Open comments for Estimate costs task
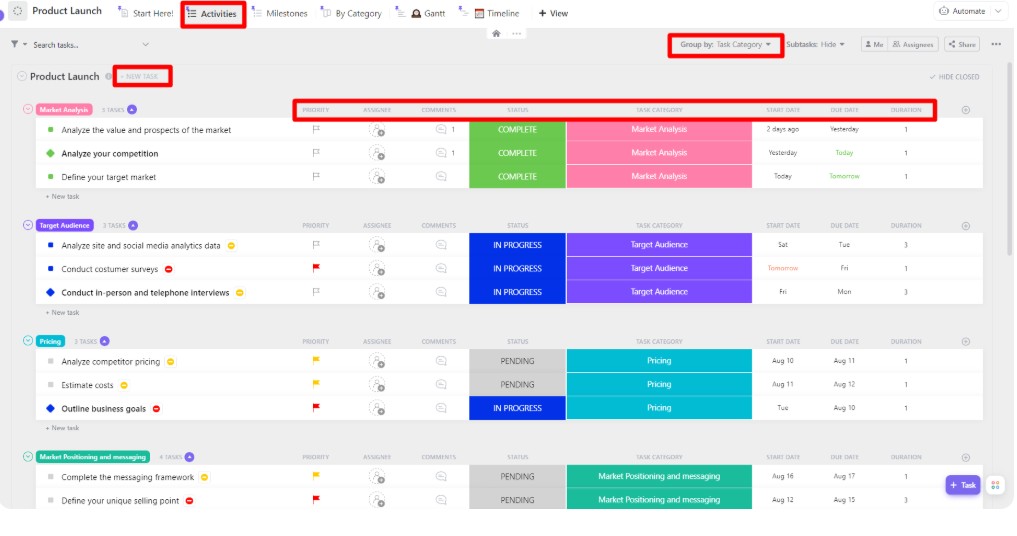The image size is (1017, 536). (441, 384)
